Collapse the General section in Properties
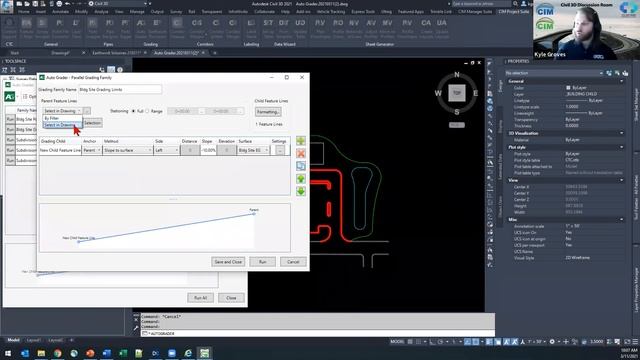The width and height of the screenshot is (640, 360). [622, 81]
